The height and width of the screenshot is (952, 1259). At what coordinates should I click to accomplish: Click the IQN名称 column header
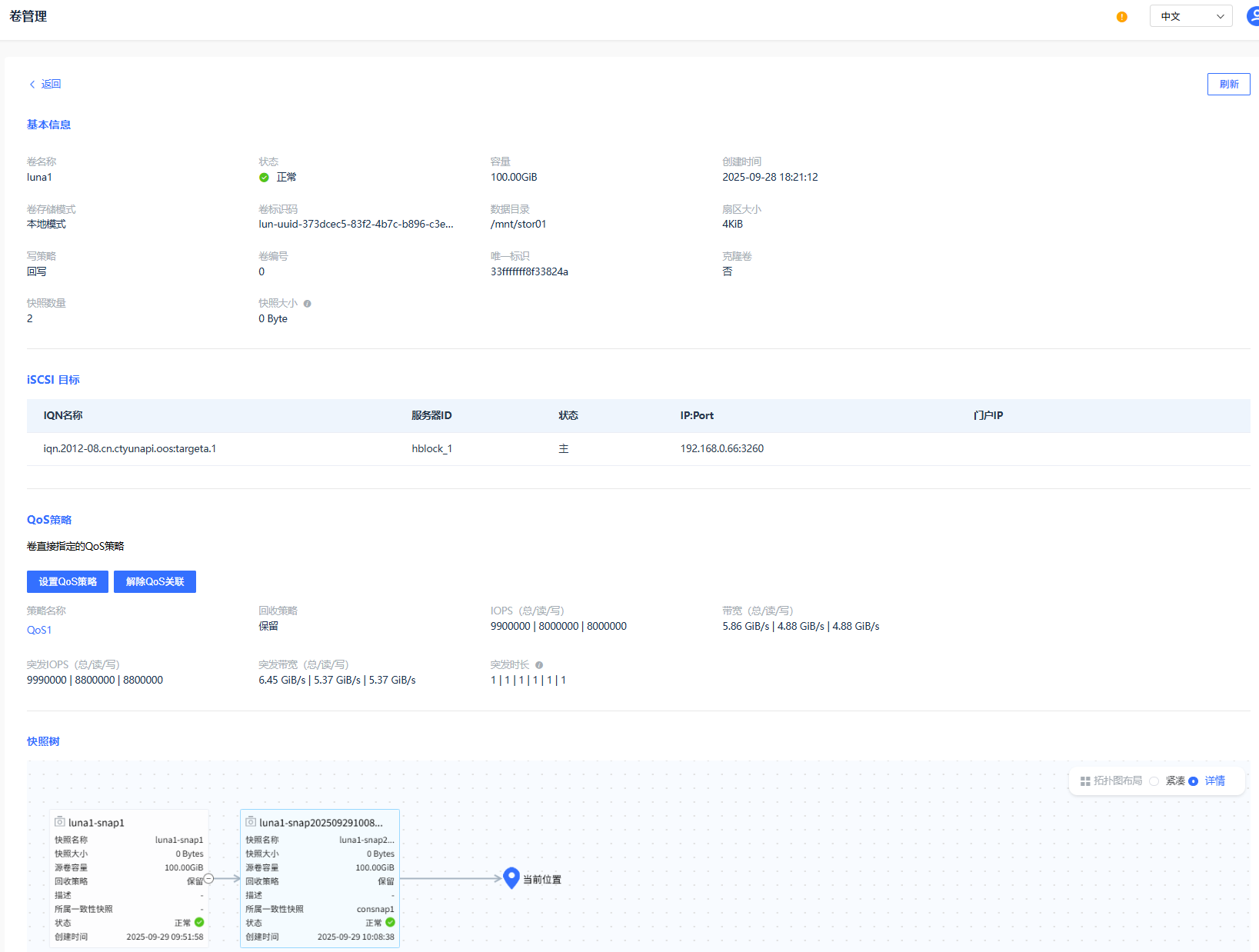pos(63,415)
